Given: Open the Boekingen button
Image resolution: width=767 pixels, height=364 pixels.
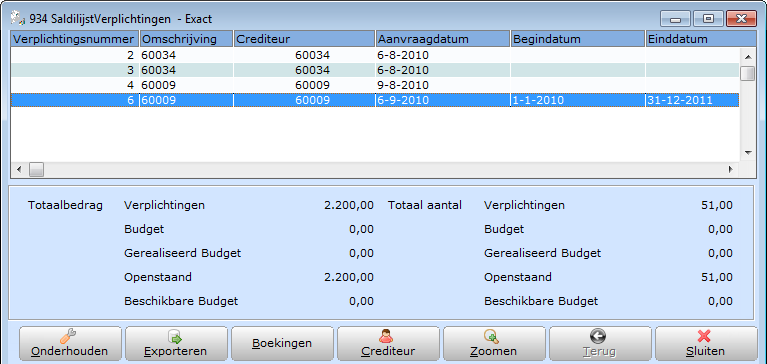Looking at the screenshot, I should click(x=282, y=344).
